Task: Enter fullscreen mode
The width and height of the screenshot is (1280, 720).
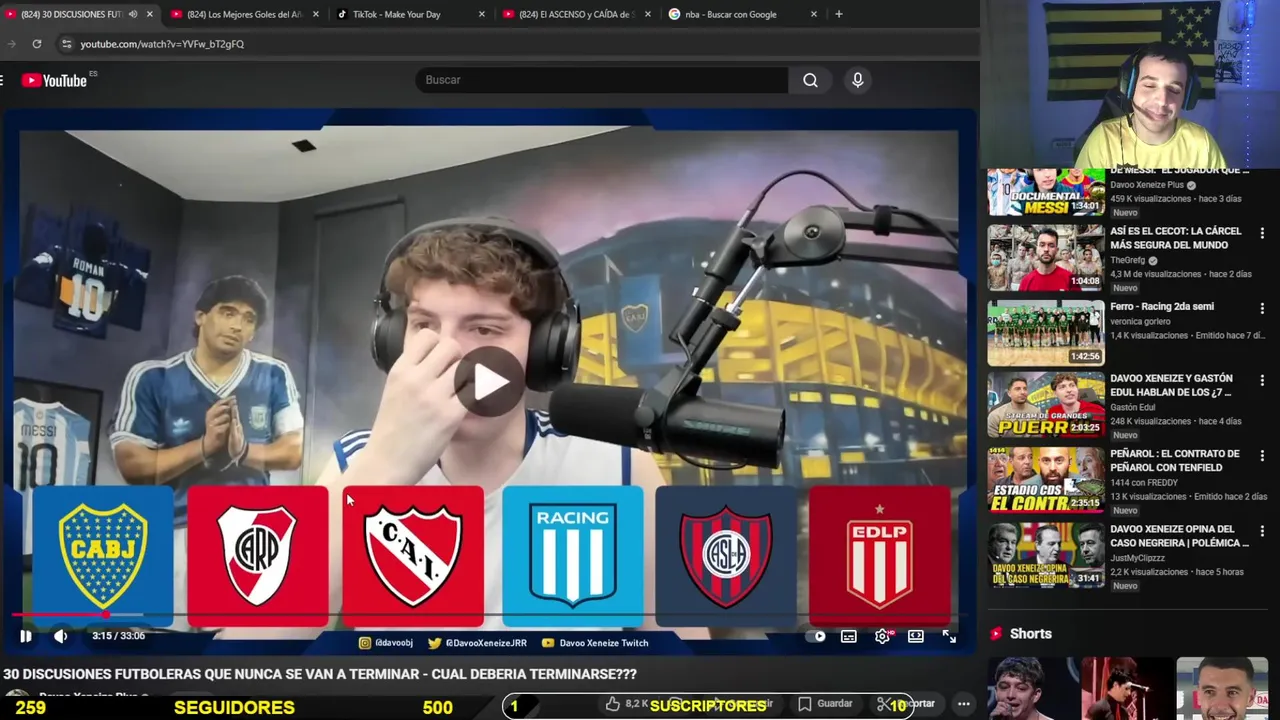Action: tap(949, 636)
